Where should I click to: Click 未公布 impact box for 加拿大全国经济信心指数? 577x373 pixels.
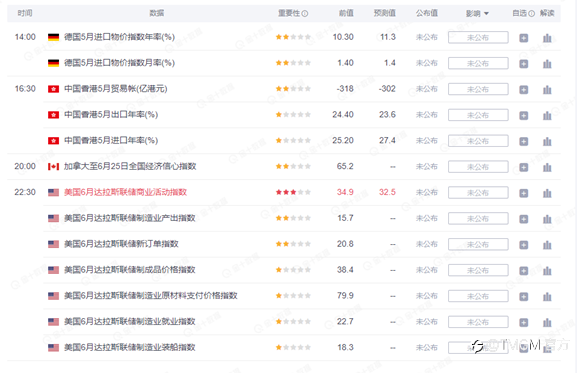click(478, 167)
